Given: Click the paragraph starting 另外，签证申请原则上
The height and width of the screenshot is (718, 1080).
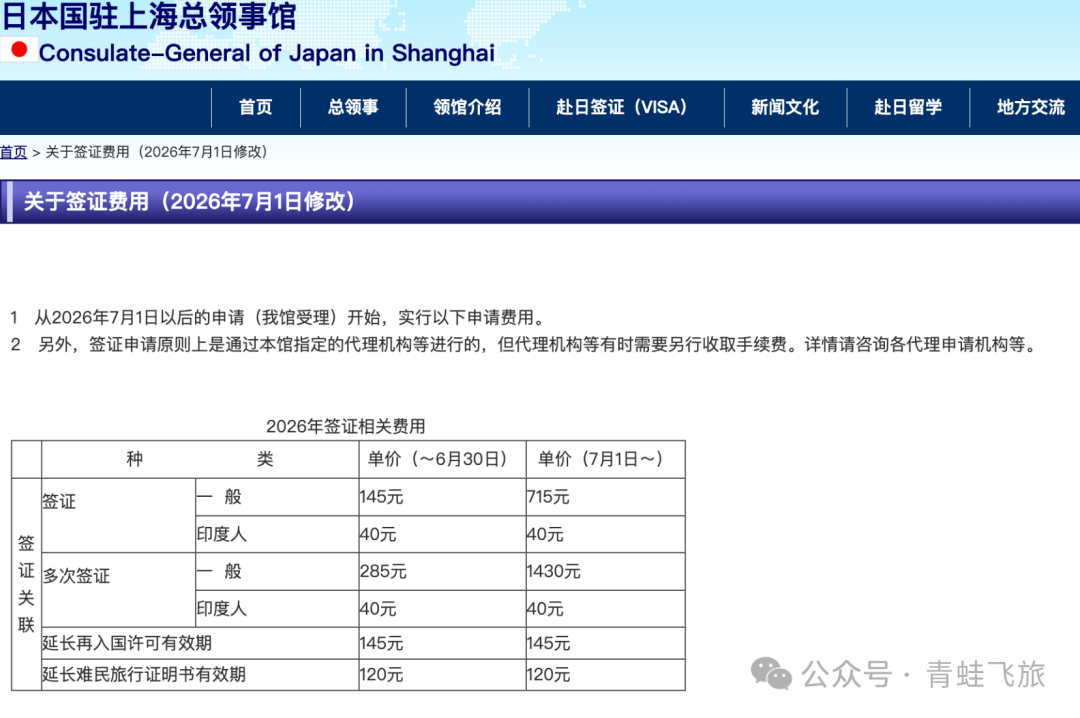Looking at the screenshot, I should pyautogui.click(x=538, y=345).
